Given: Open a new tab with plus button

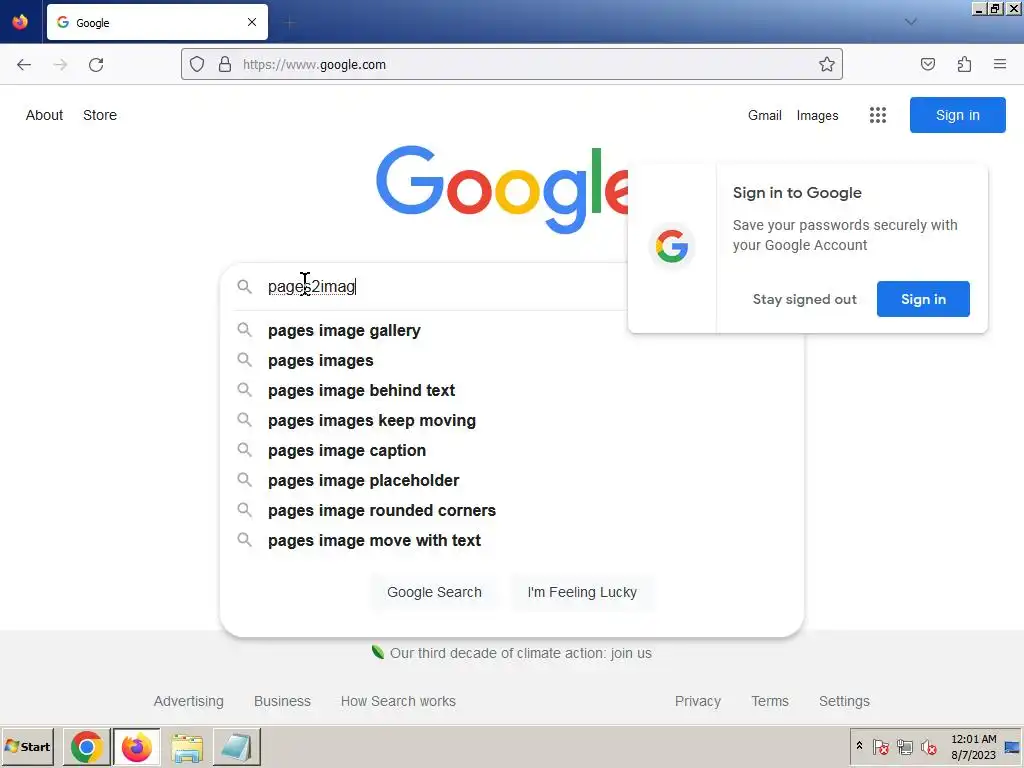Looking at the screenshot, I should tap(290, 23).
